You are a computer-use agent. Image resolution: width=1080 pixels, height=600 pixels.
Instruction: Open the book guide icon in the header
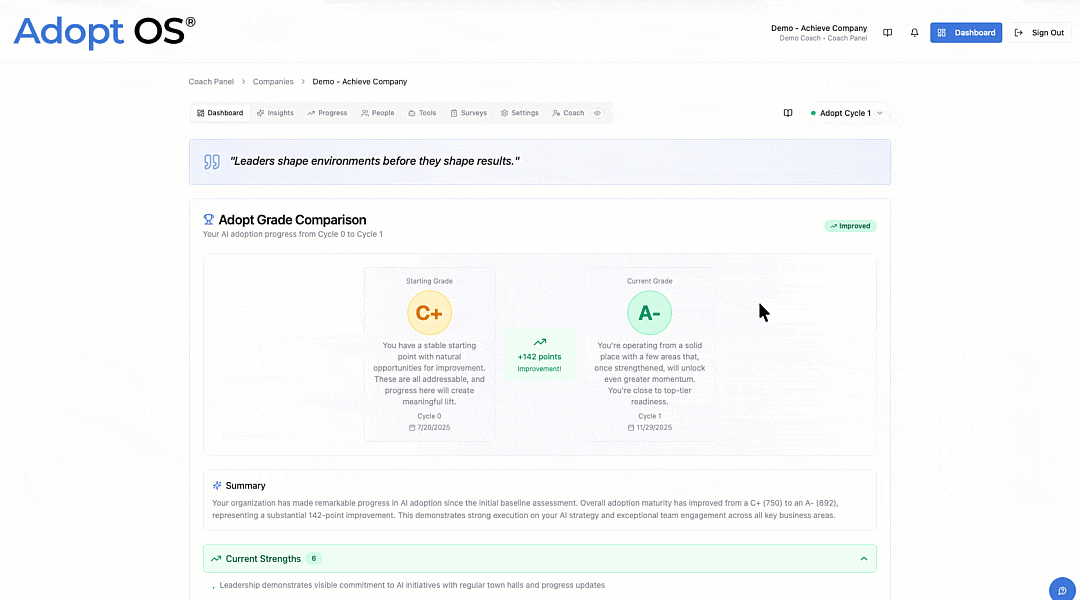887,33
